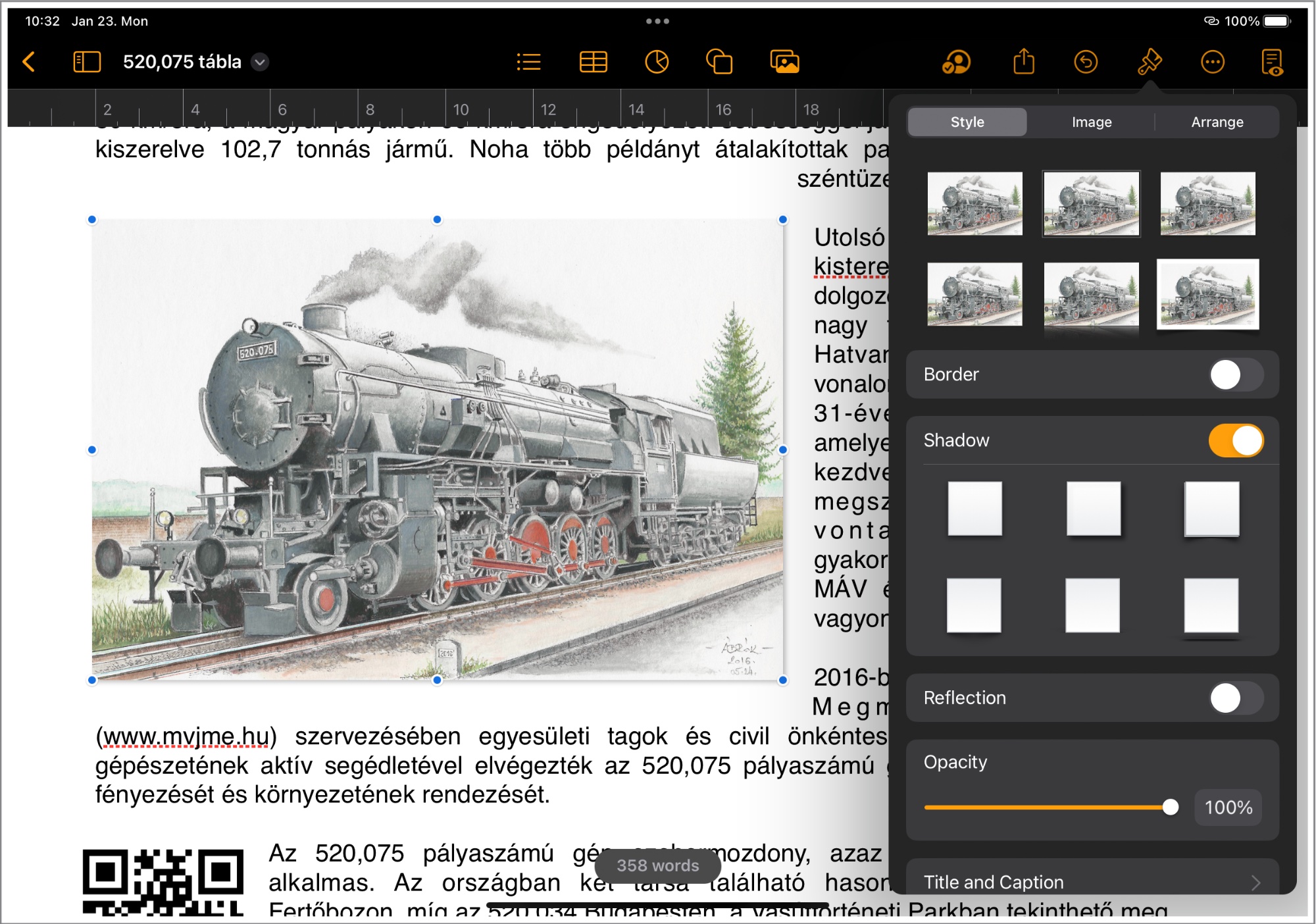The width and height of the screenshot is (1316, 924).
Task: Choose the middle shadow preset in bottom row
Action: pyautogui.click(x=1092, y=605)
